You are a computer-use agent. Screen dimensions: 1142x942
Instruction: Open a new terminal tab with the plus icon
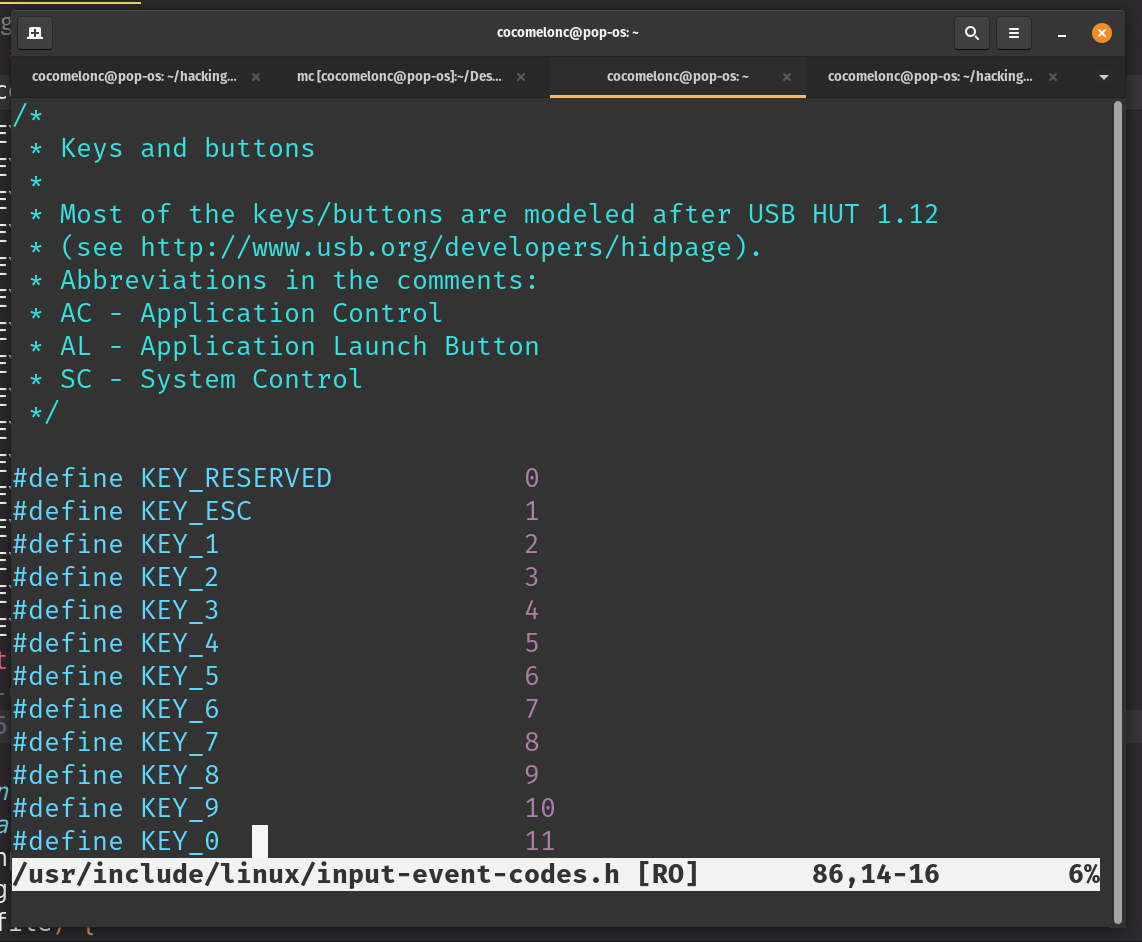tap(35, 33)
